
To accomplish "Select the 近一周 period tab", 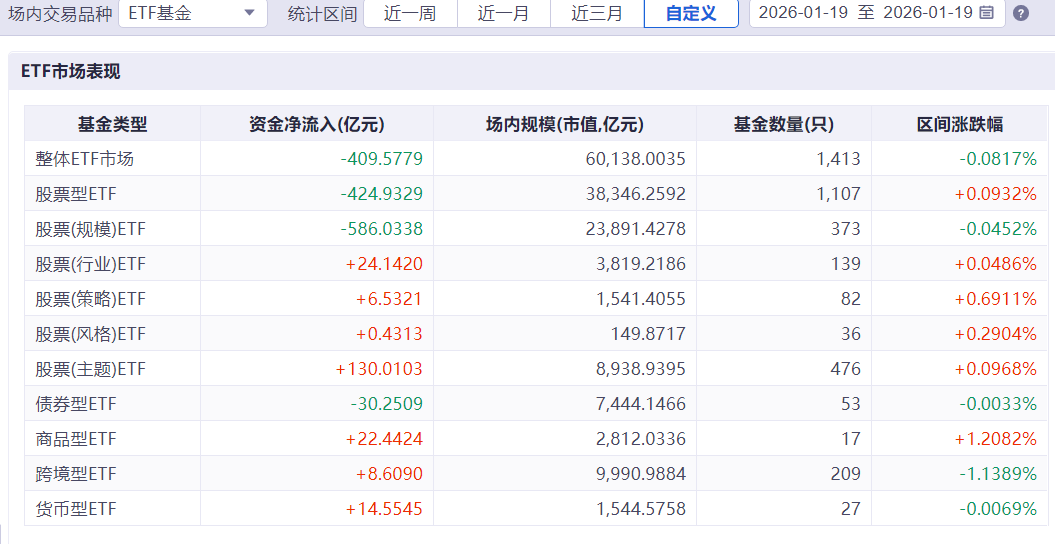I will coord(410,13).
